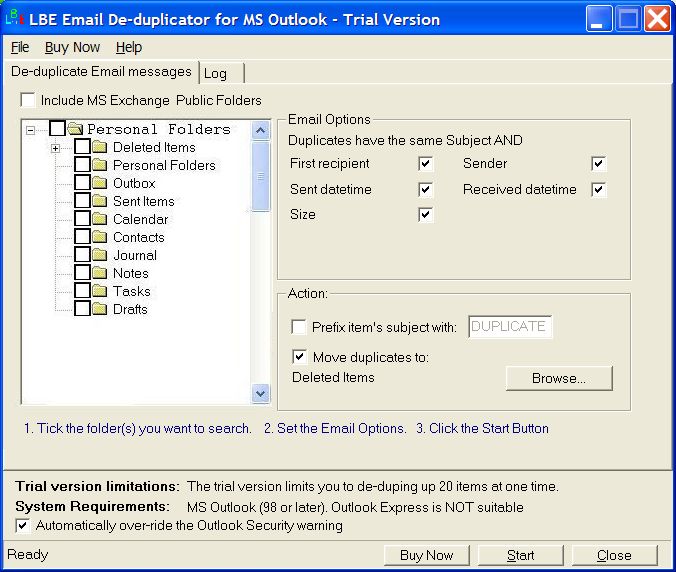676x572 pixels.
Task: Tick Include MS Exchange Public Folders checkbox
Action: (x=28, y=100)
